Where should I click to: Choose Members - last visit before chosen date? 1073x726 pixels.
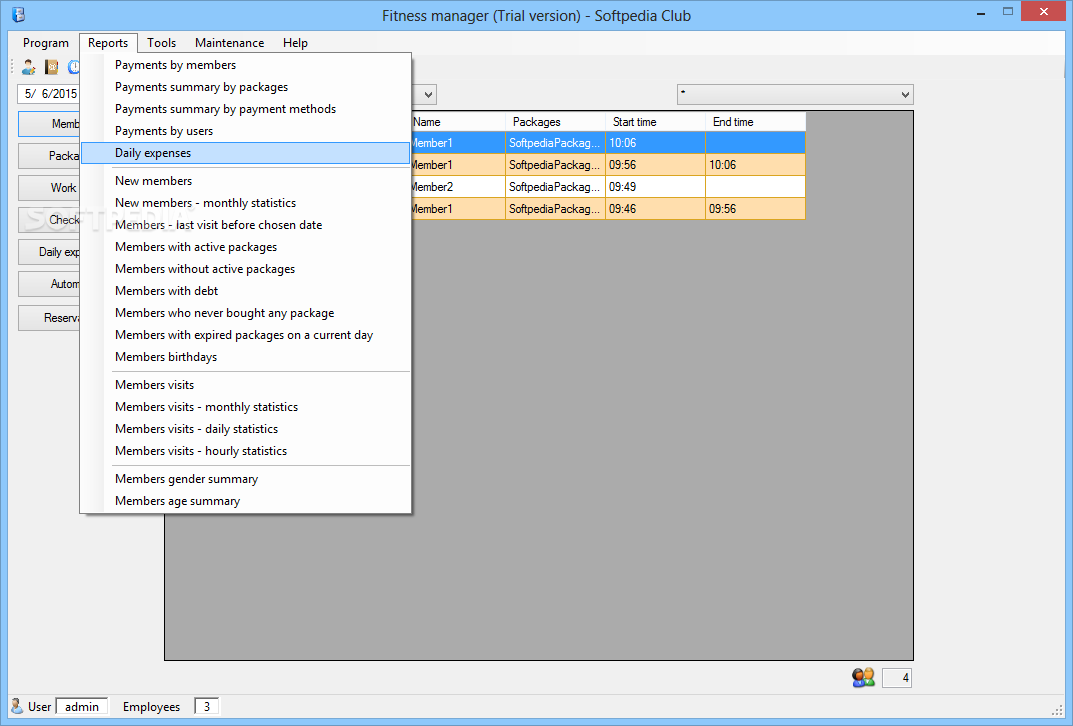(x=246, y=224)
